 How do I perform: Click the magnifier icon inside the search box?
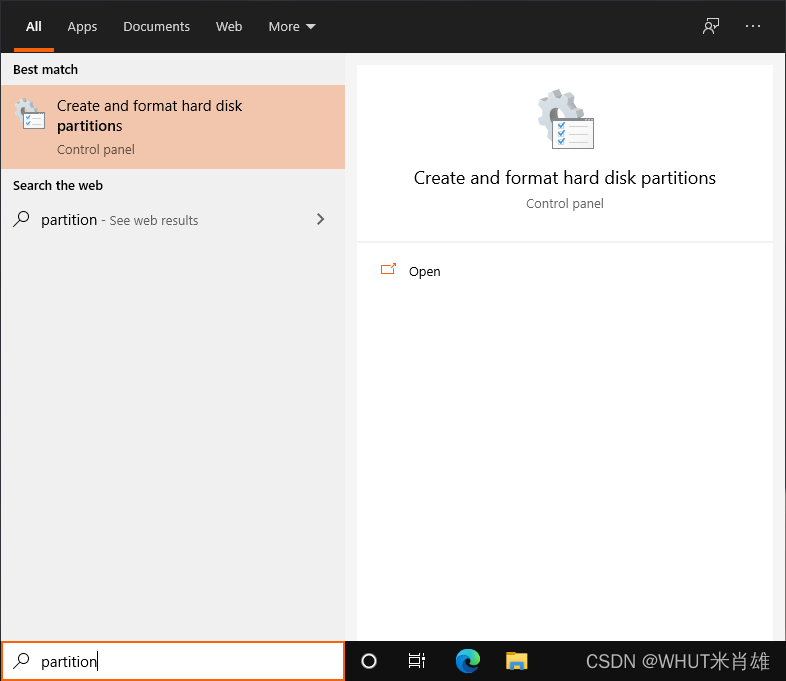(21, 661)
